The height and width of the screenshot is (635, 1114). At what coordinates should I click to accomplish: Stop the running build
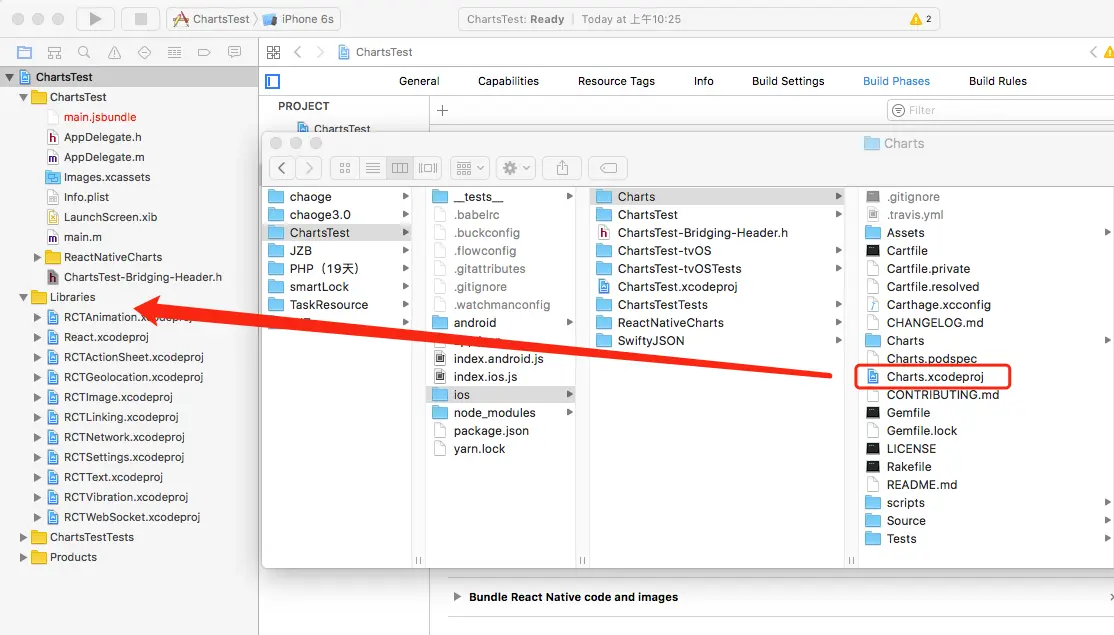coord(141,19)
